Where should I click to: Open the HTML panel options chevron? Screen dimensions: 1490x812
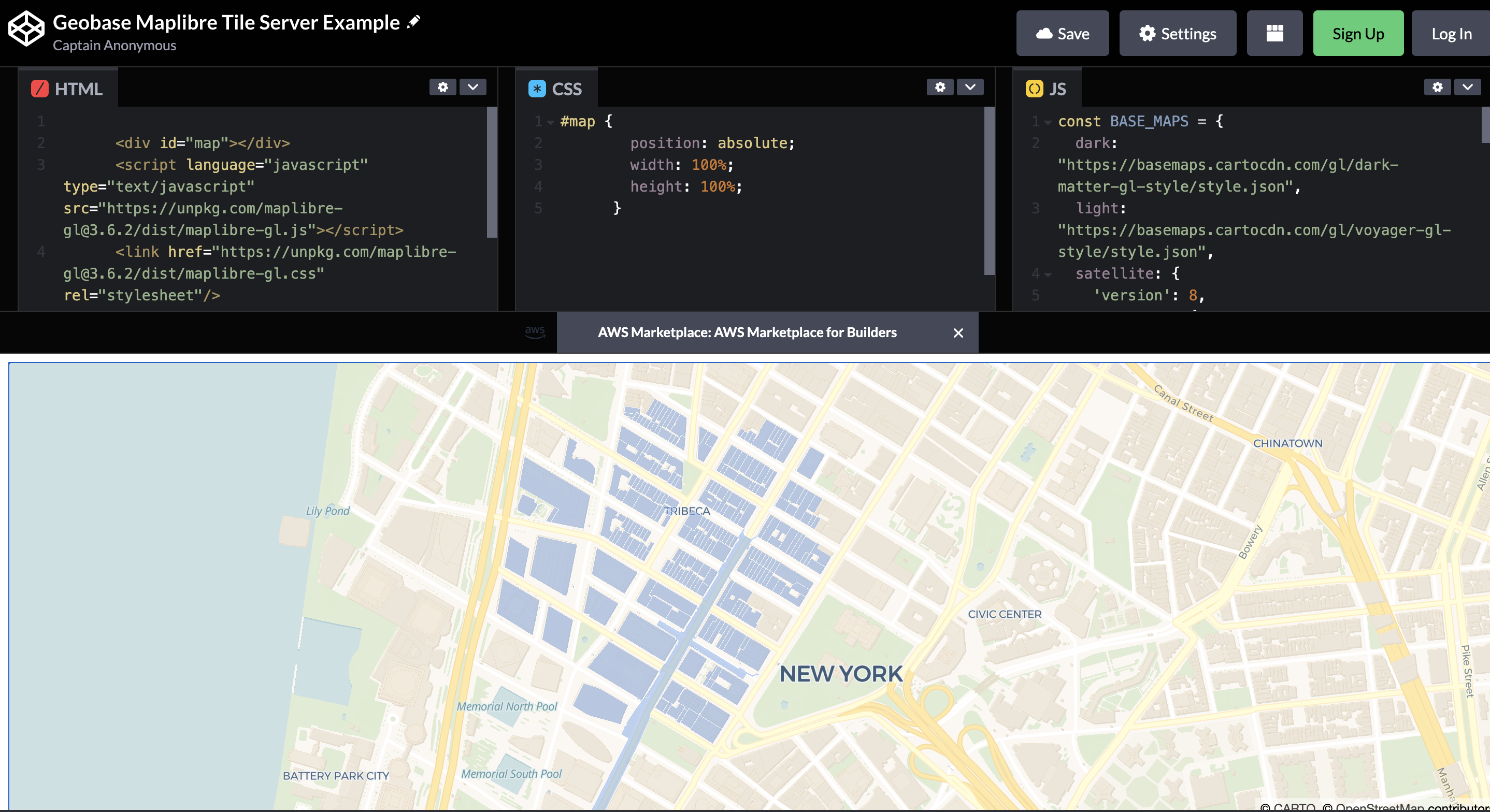(x=472, y=88)
